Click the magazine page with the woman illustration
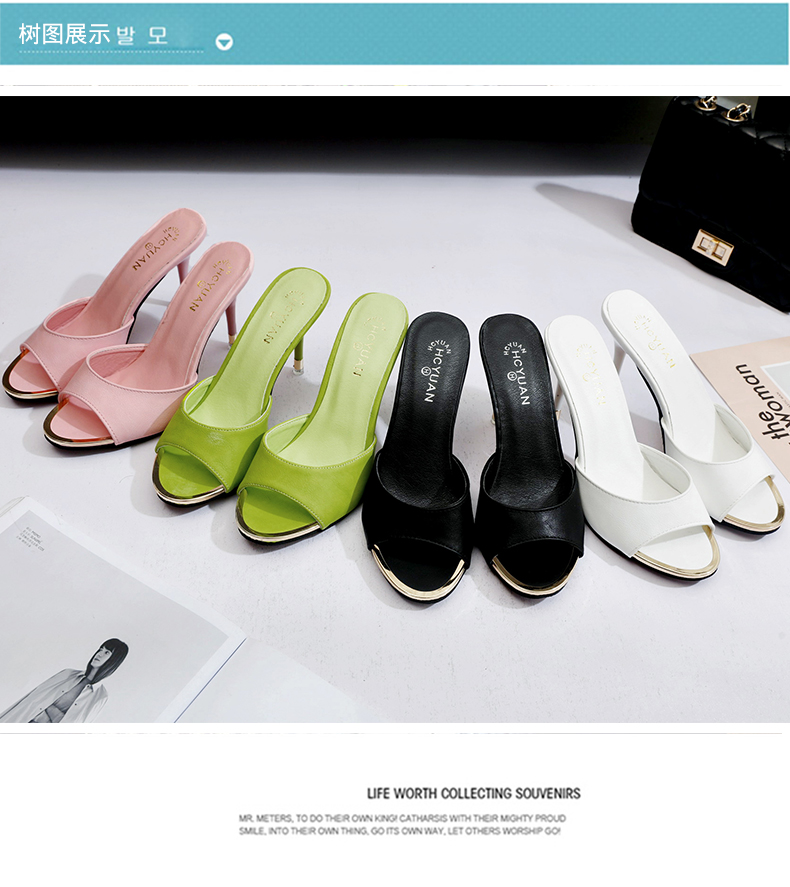Screen dimensions: 790x887 pos(122,611)
